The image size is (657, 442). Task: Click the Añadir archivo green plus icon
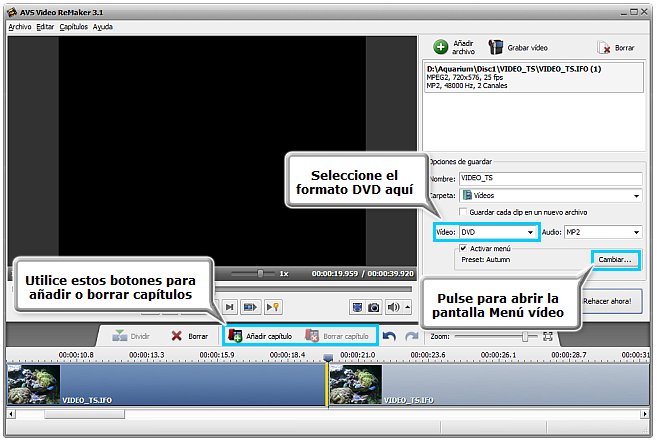pyautogui.click(x=440, y=47)
